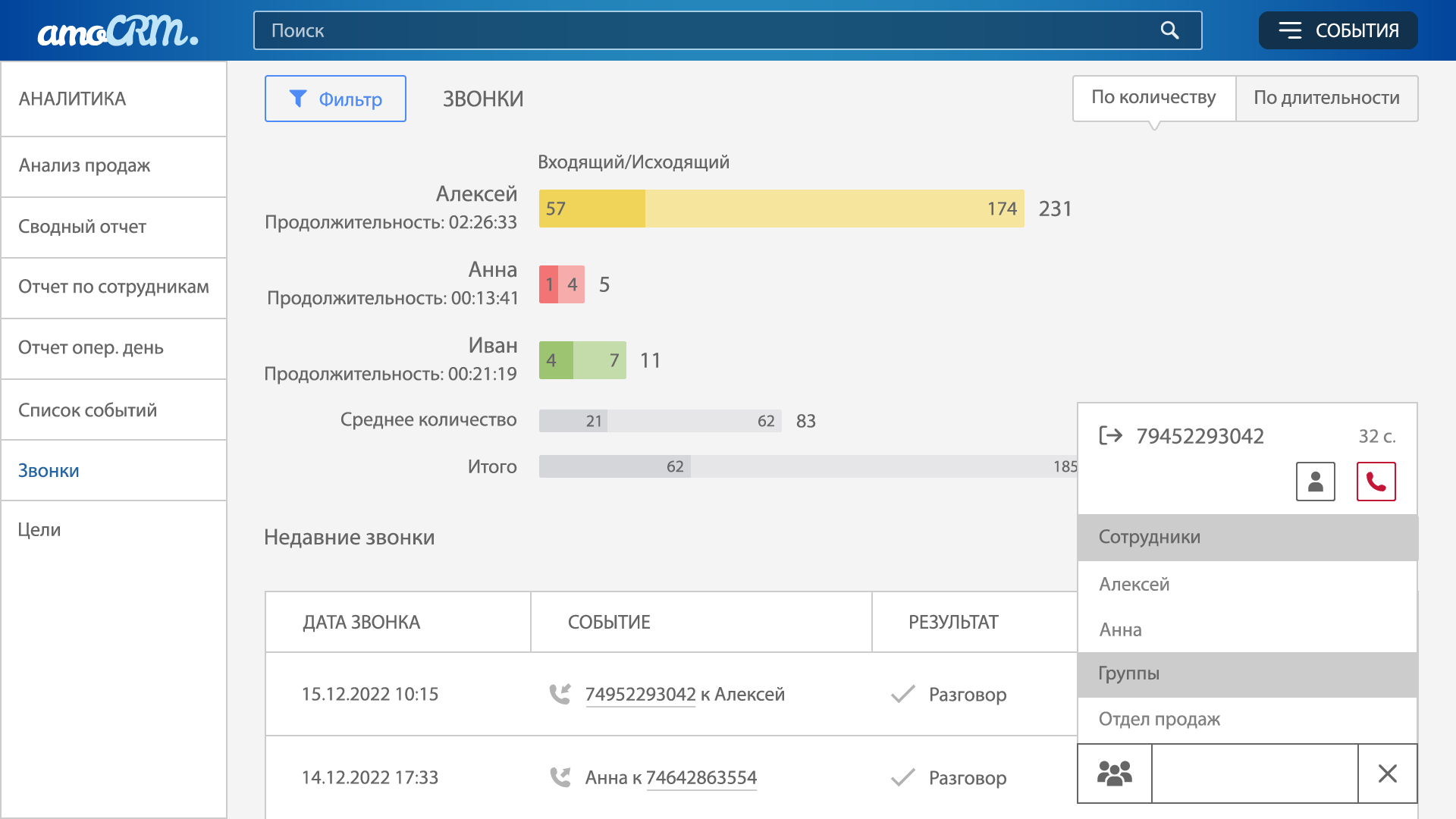
Task: Click the search magnifier icon
Action: point(1169,30)
